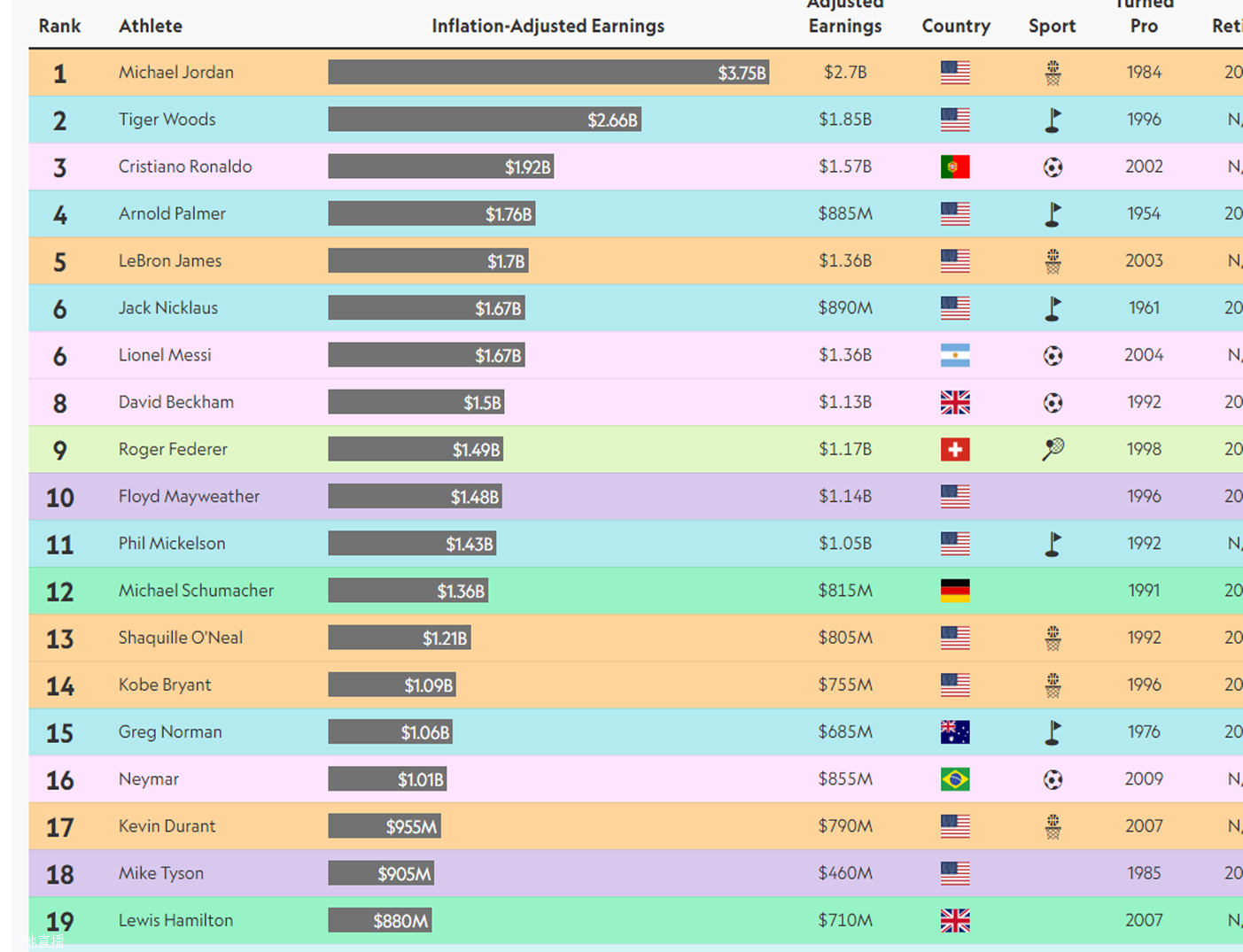Click the Inflation-Adjusted Earnings column header
This screenshot has height=952, width=1243.
click(548, 26)
